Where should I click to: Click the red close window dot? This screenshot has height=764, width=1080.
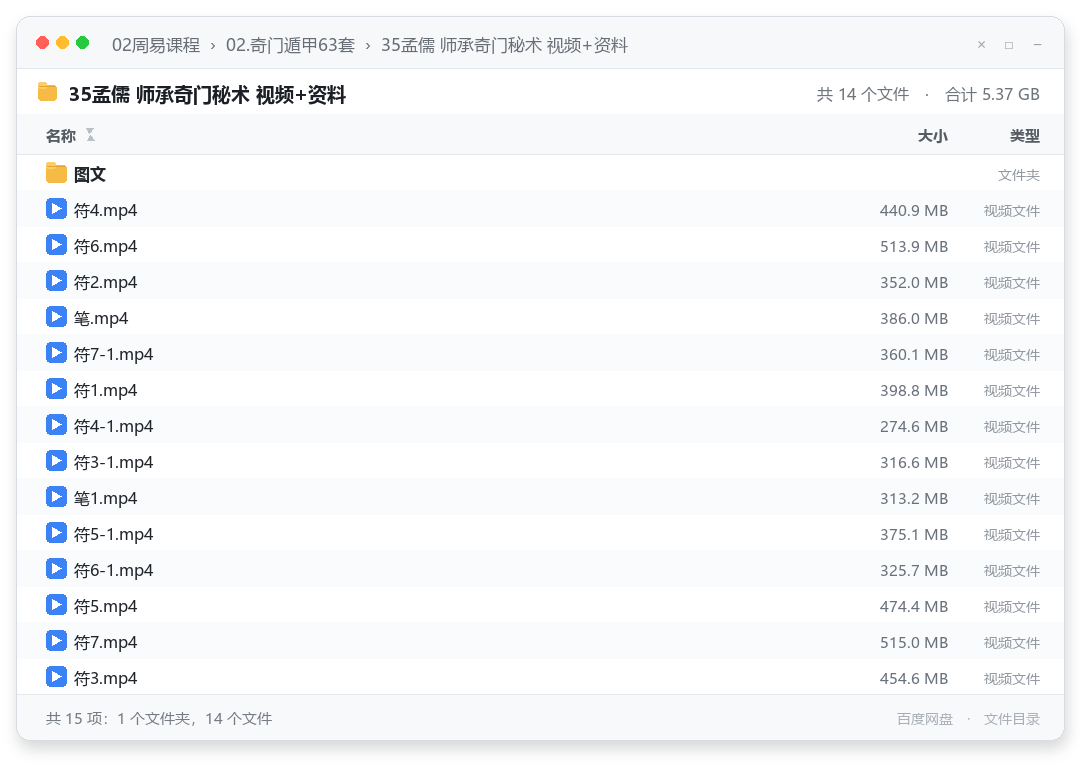[x=43, y=43]
